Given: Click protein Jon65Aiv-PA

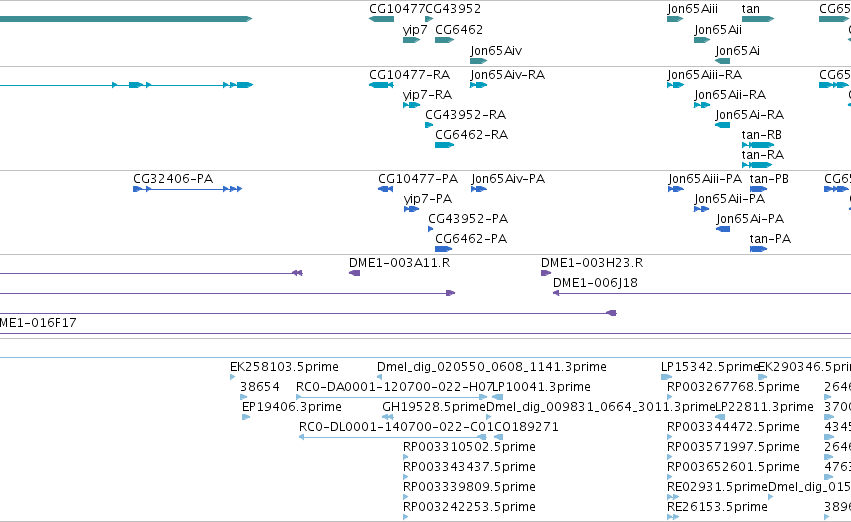Looking at the screenshot, I should coord(508,179).
